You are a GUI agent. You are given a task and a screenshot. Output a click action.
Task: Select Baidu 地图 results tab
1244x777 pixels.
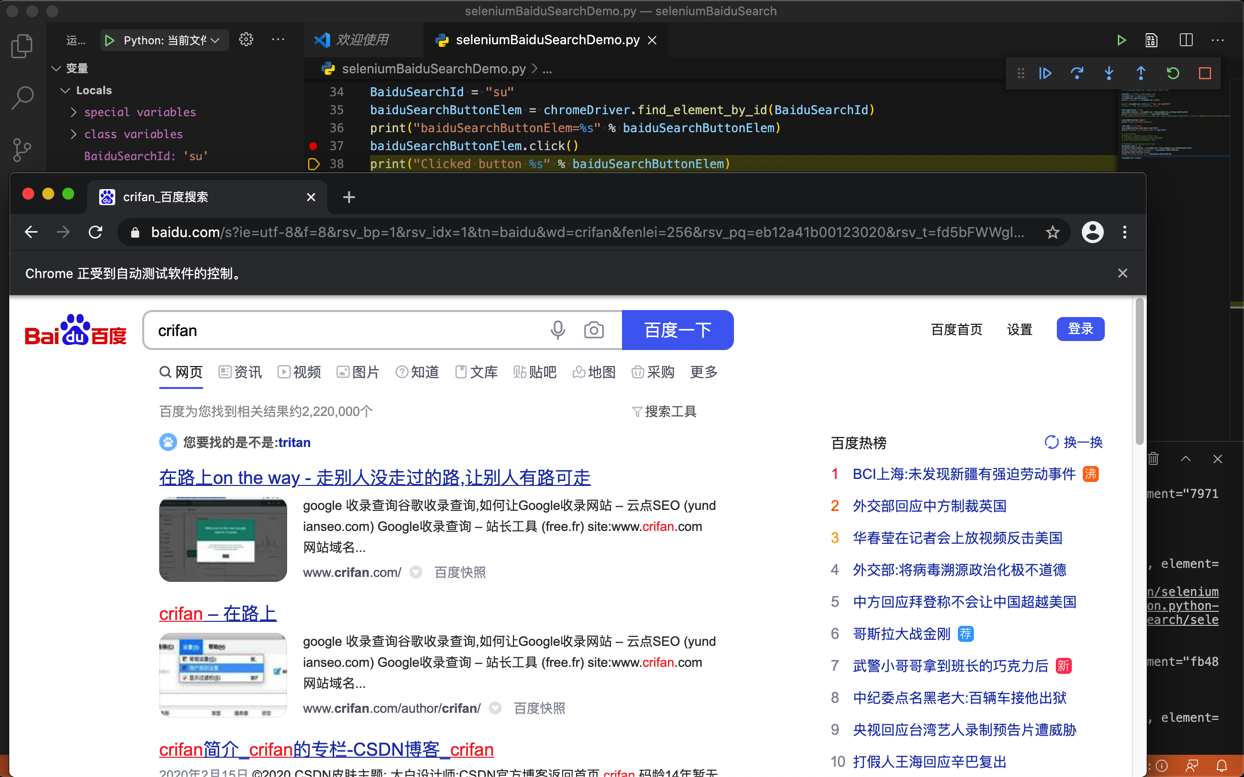594,372
